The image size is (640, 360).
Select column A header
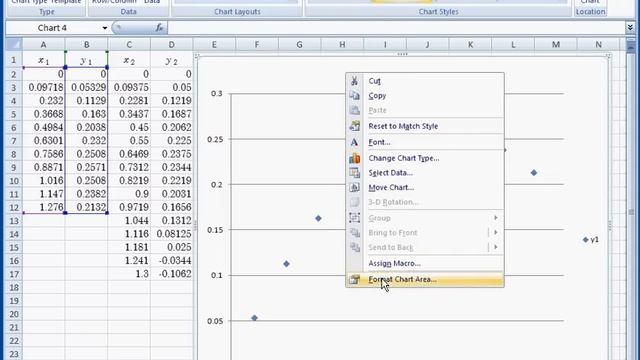coord(43,44)
